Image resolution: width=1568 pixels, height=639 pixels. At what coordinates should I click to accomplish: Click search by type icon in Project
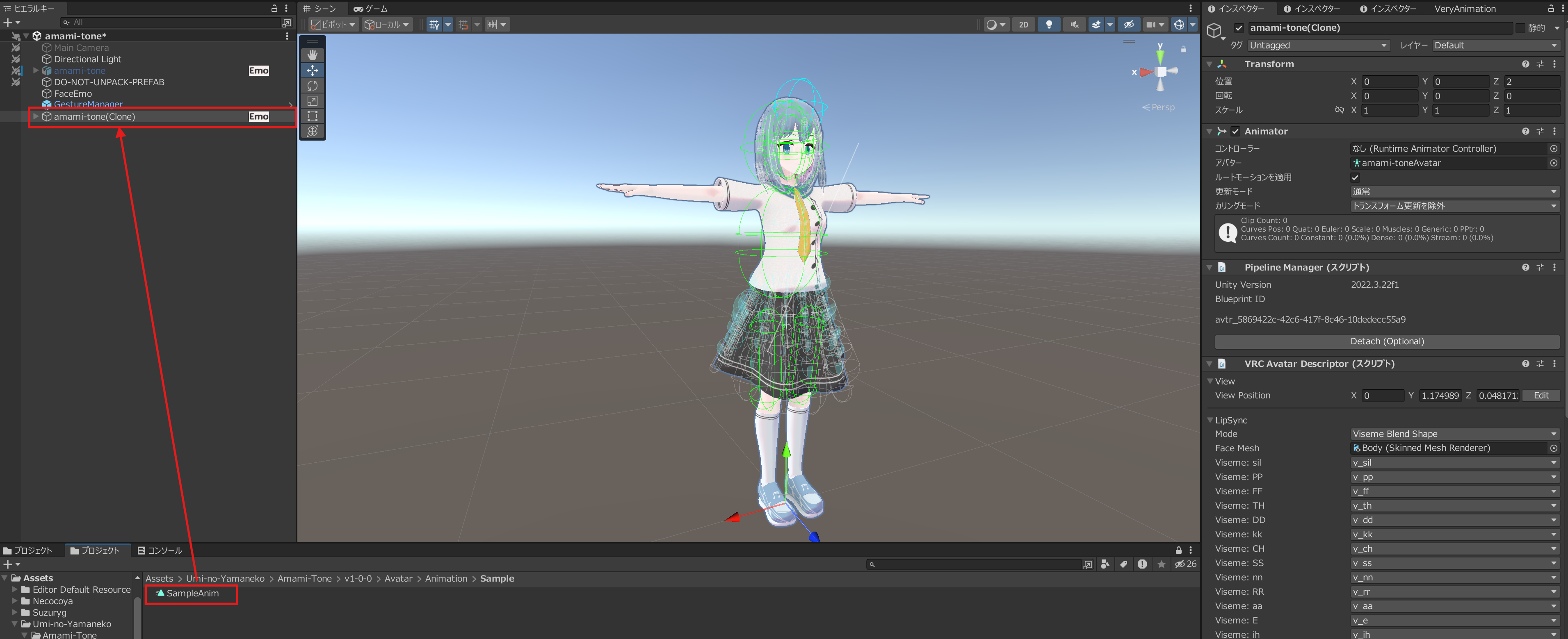(x=1105, y=564)
